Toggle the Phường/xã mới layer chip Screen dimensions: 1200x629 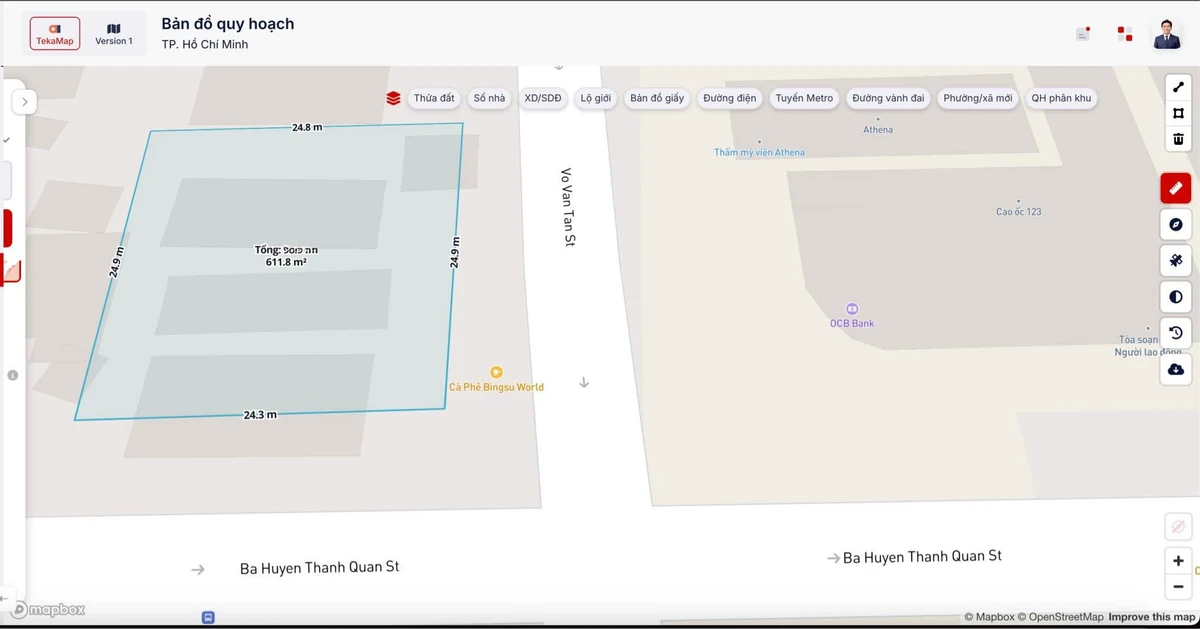[x=978, y=98]
